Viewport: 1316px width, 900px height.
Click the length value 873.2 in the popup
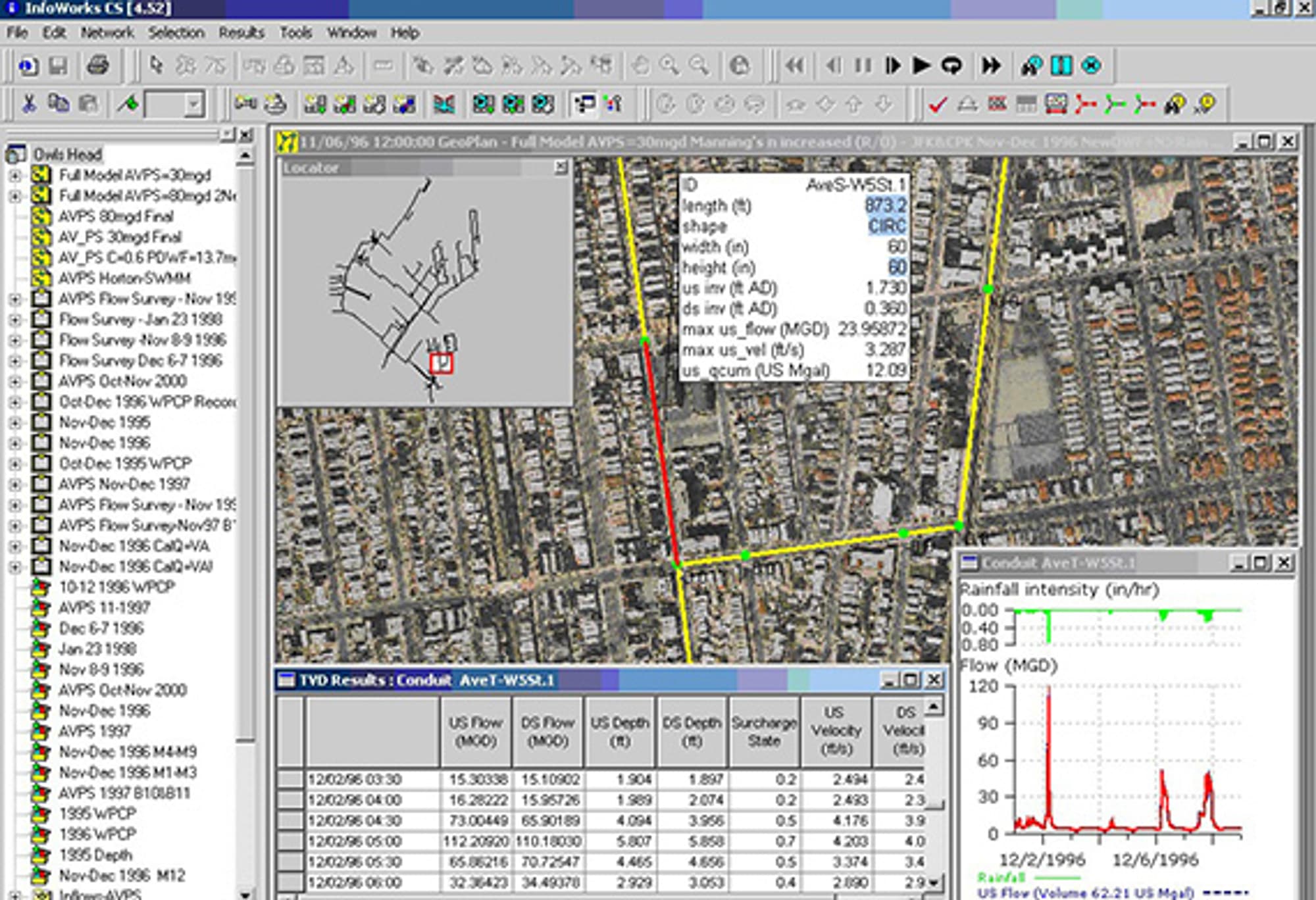click(885, 206)
